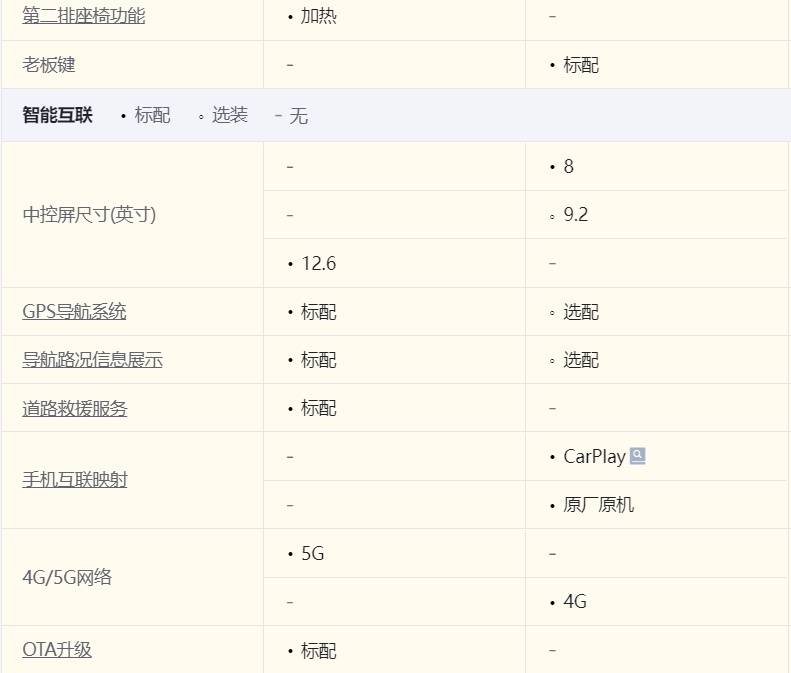Click 标配 value in GPS导航系统 row
Screen dimensions: 791x673
pyautogui.click(x=319, y=312)
